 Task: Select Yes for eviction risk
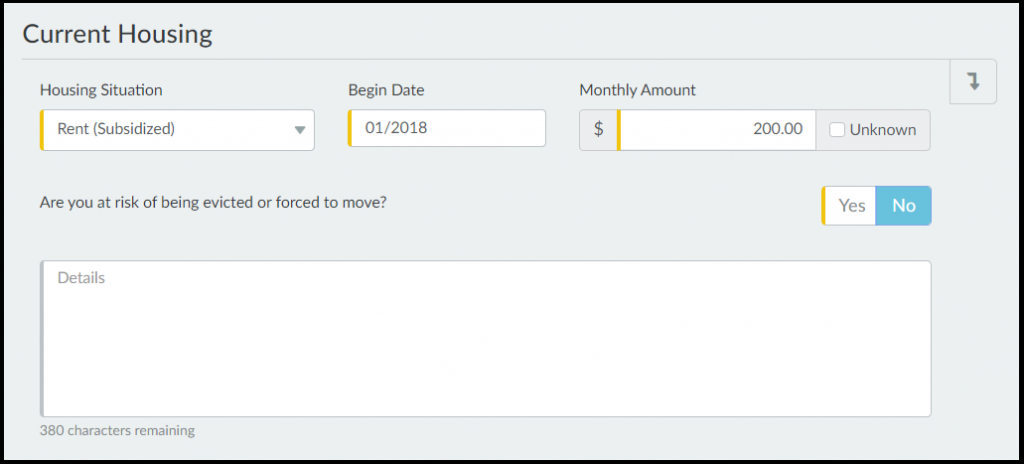pos(851,206)
